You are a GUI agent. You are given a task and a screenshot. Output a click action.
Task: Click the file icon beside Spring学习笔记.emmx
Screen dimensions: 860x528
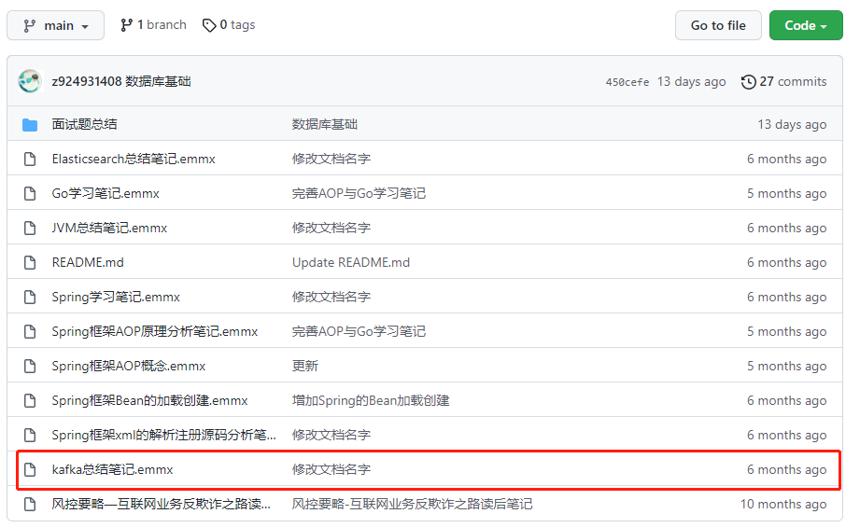[30, 297]
